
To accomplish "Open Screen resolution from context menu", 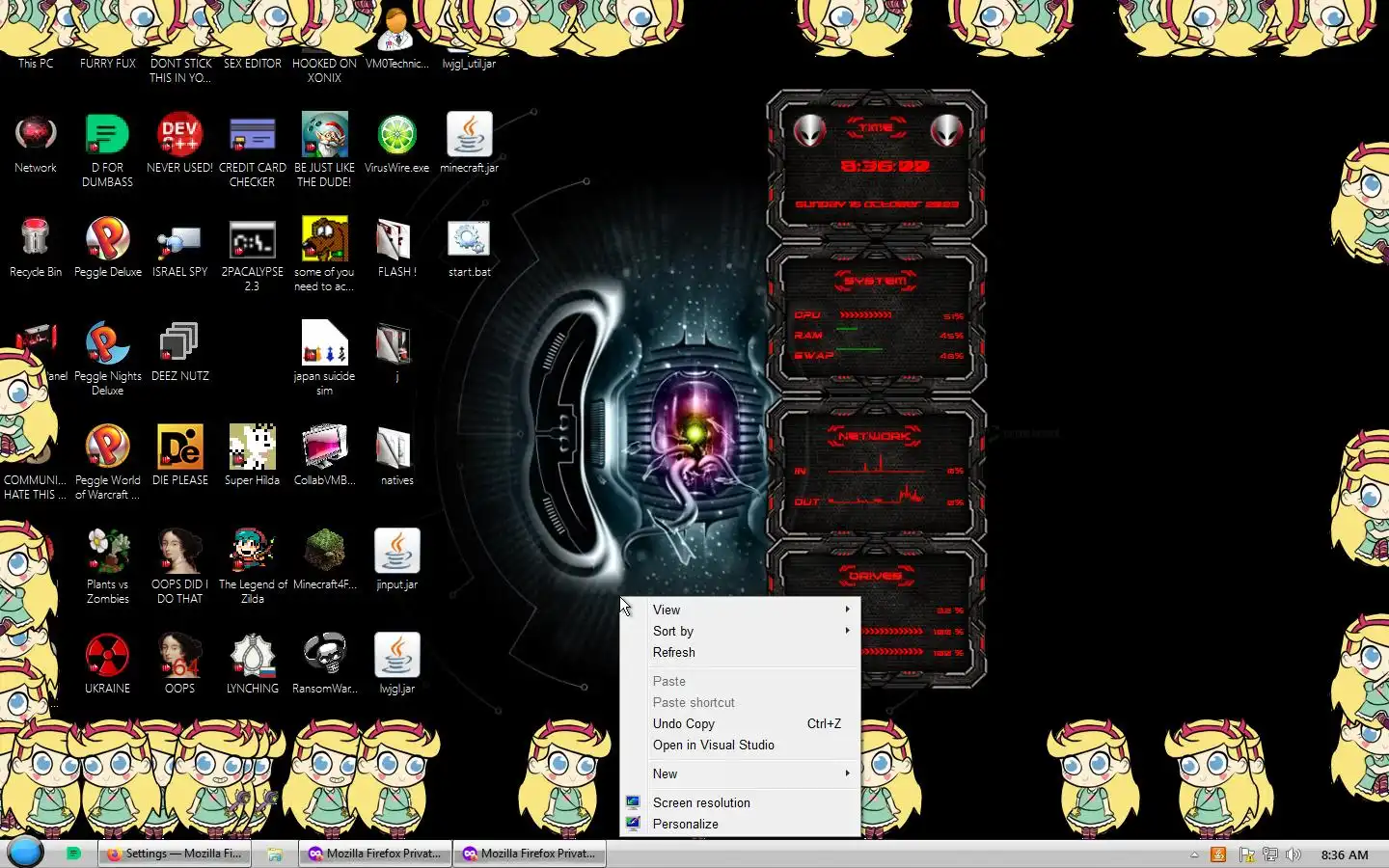I will point(740,802).
